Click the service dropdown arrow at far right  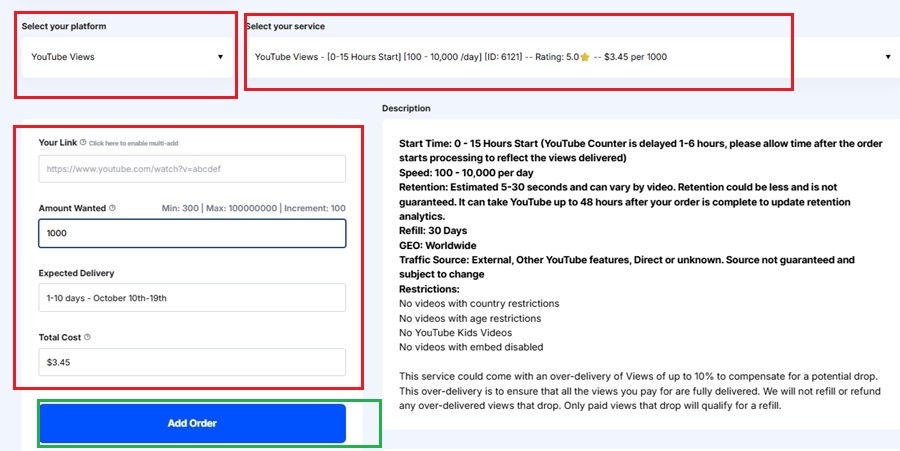(888, 57)
